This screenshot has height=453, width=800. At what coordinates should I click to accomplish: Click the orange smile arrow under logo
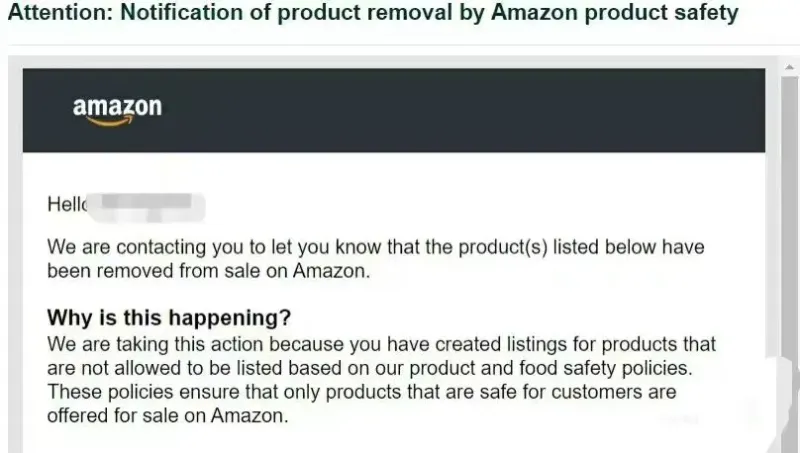pos(111,123)
